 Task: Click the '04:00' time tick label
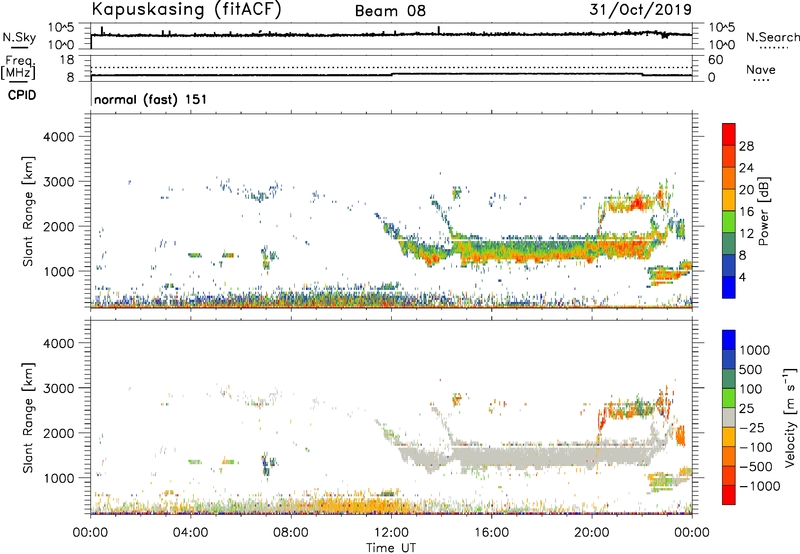(x=191, y=533)
